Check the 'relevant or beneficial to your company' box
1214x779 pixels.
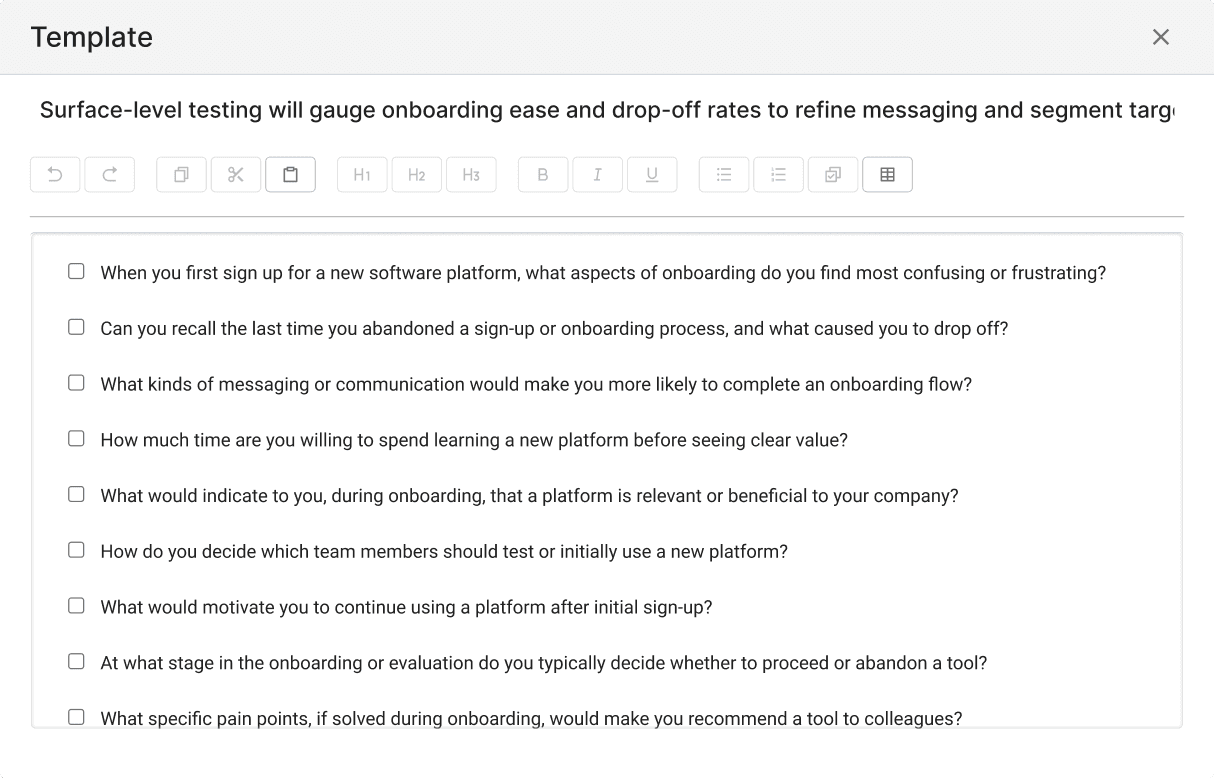point(76,494)
